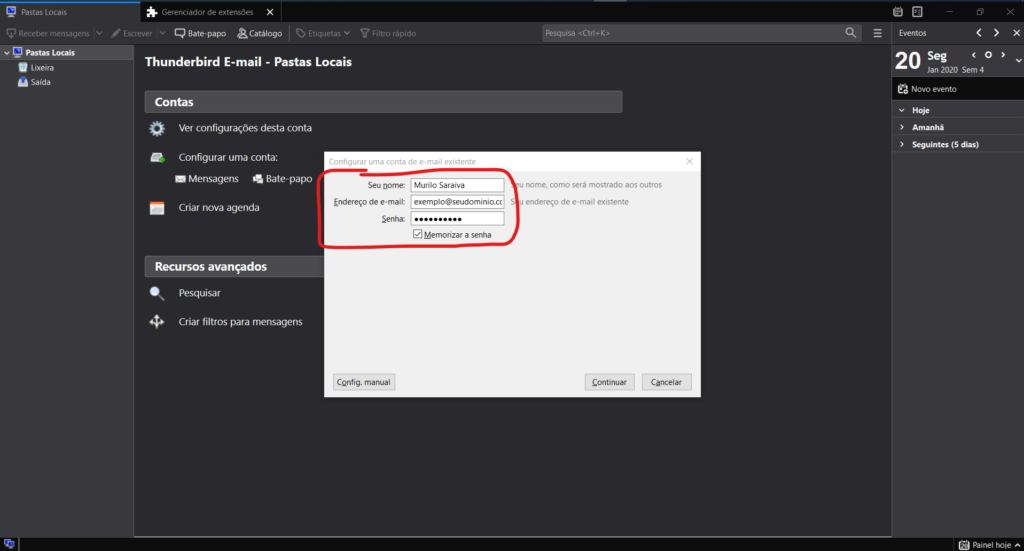Click the Senha password field

[457, 219]
